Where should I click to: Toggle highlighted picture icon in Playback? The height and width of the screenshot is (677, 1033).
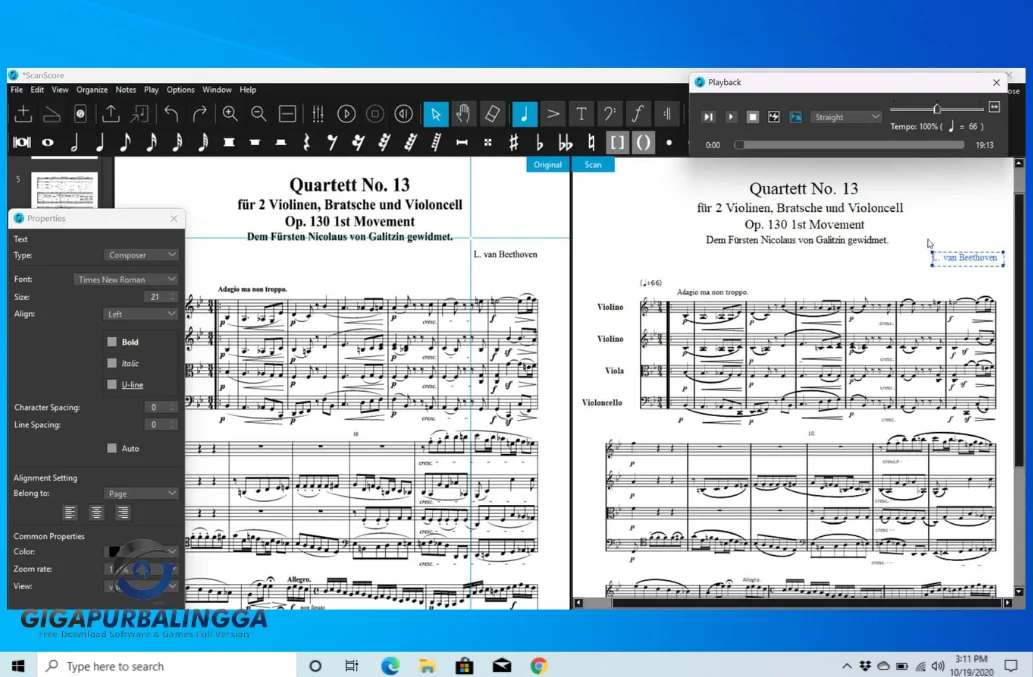point(796,117)
